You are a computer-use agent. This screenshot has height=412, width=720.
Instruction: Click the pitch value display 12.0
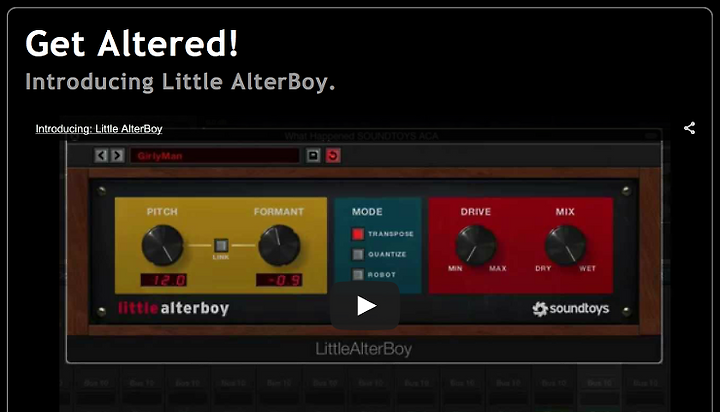pos(164,280)
